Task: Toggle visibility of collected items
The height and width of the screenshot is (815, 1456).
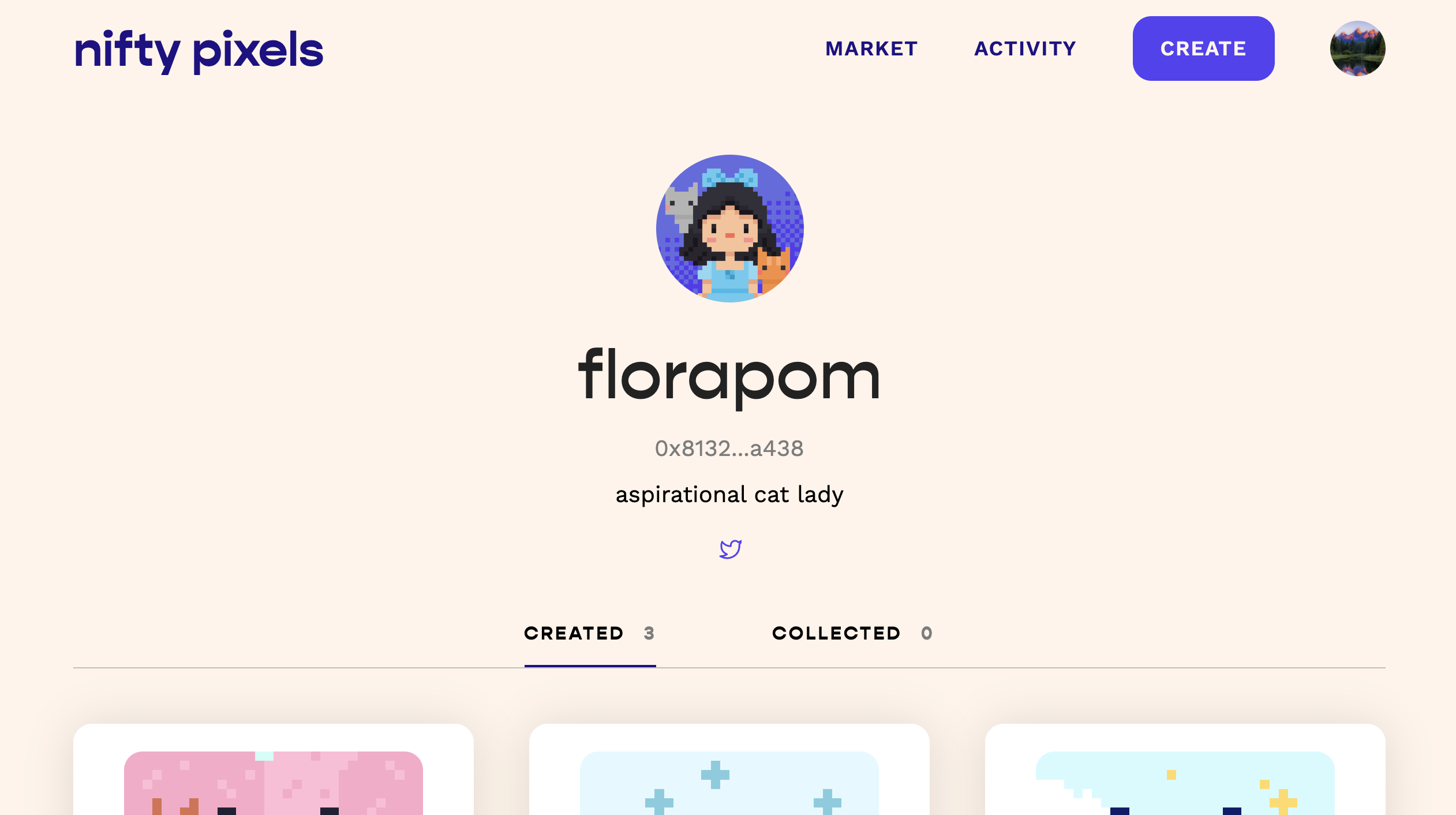Action: click(852, 633)
